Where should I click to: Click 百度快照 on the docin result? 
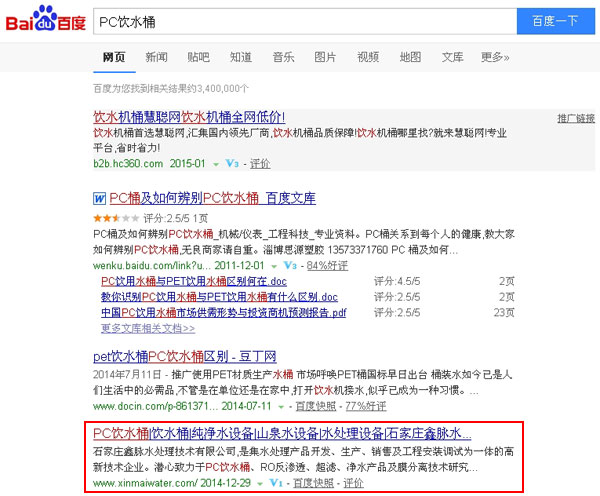(x=316, y=406)
